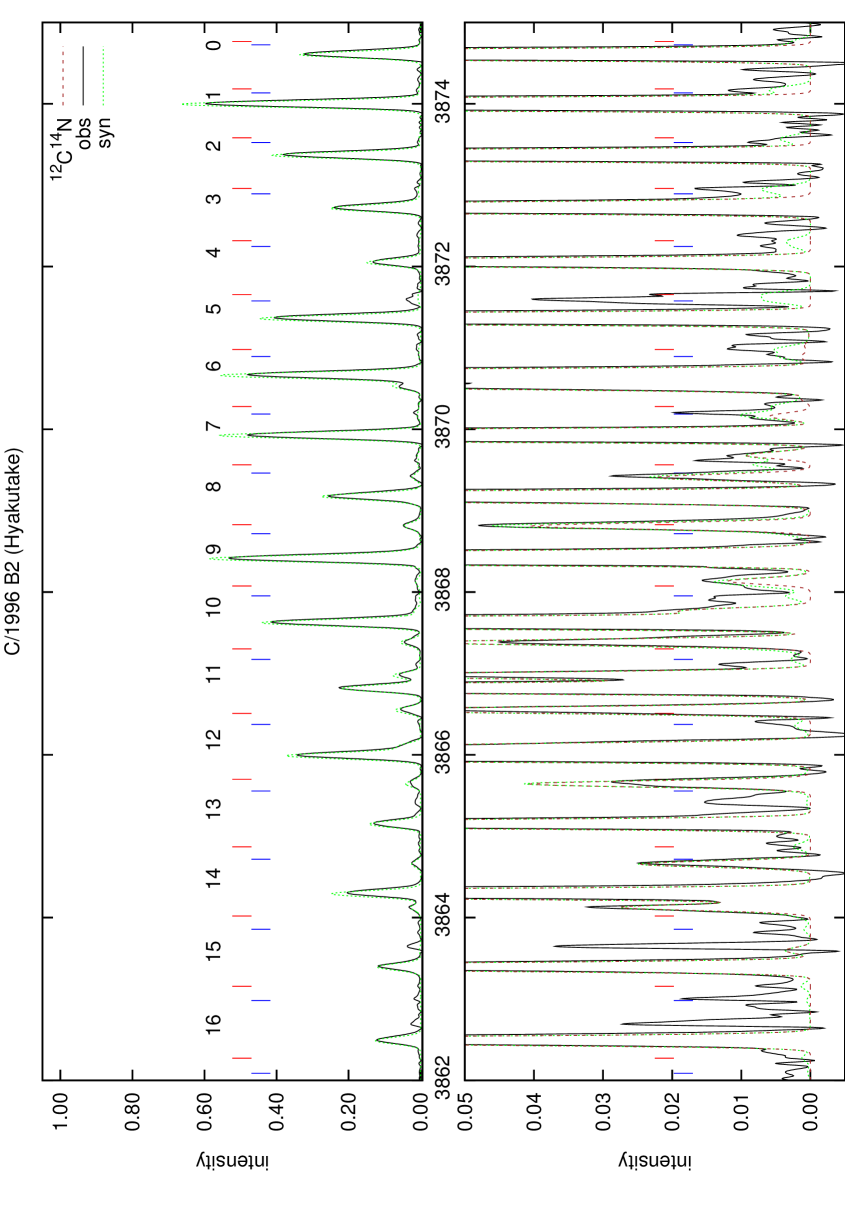The width and height of the screenshot is (845, 1207).
Task: Click rotational line label 6
Action: click(212, 365)
